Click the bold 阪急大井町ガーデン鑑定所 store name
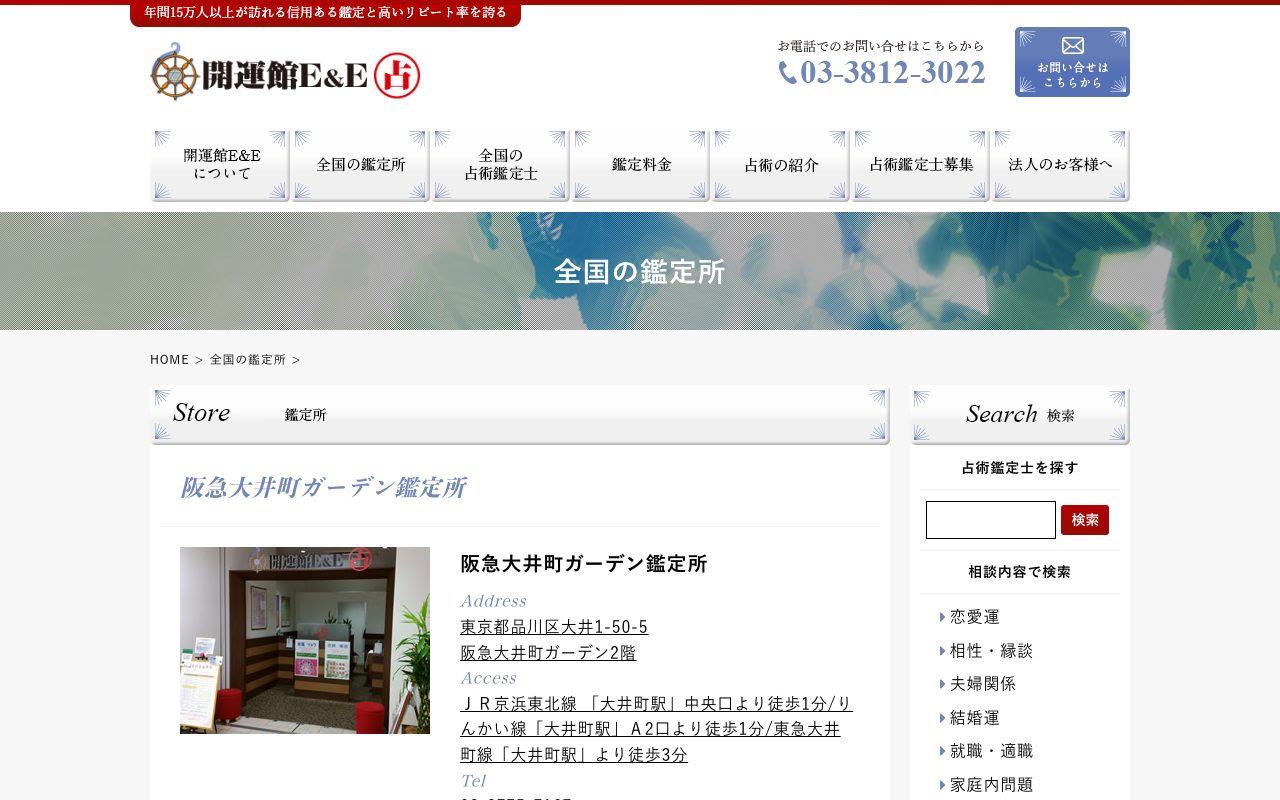 pyautogui.click(x=584, y=563)
